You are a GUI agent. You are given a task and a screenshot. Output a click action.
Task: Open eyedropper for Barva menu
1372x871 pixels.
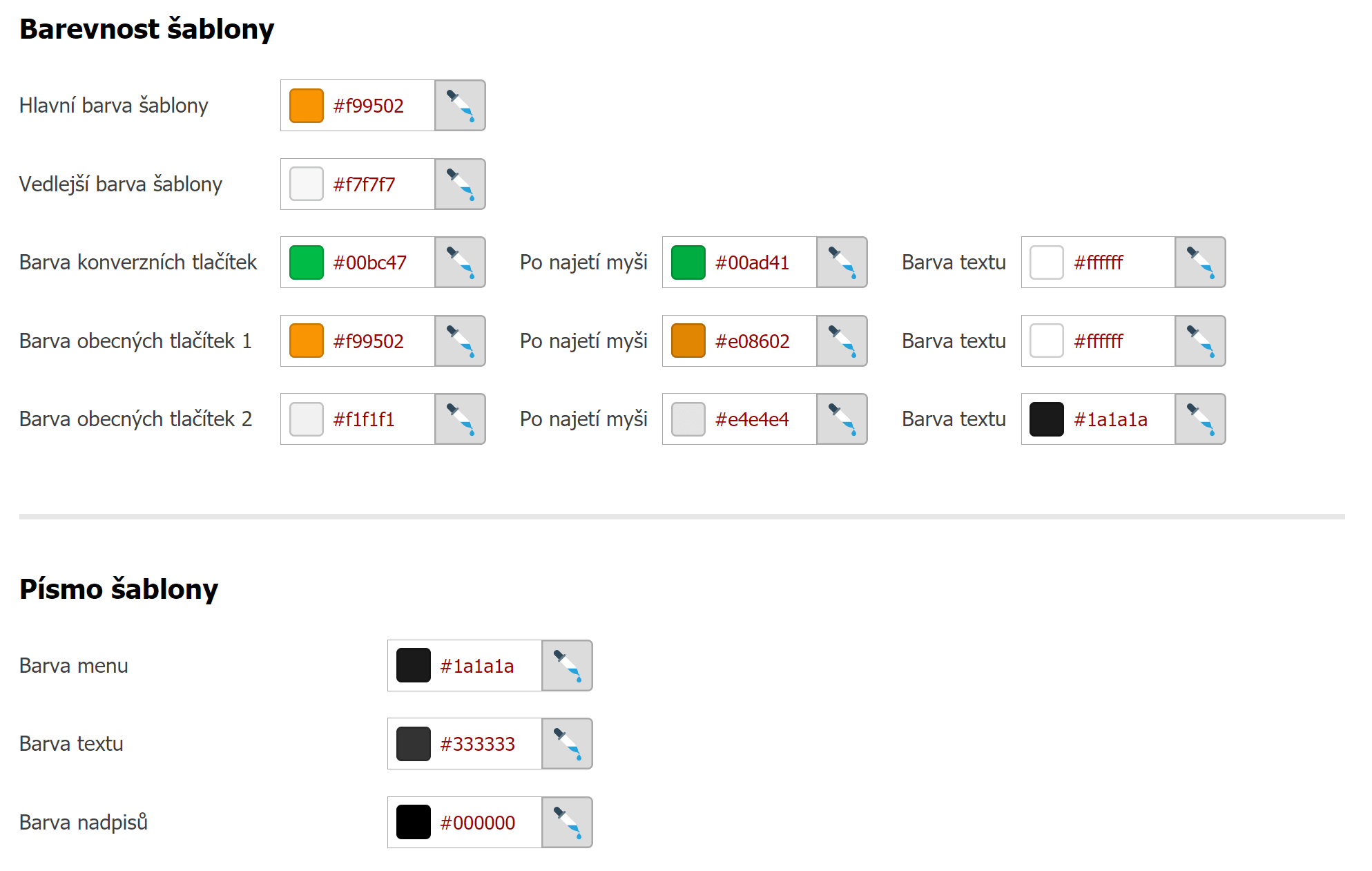pos(567,666)
